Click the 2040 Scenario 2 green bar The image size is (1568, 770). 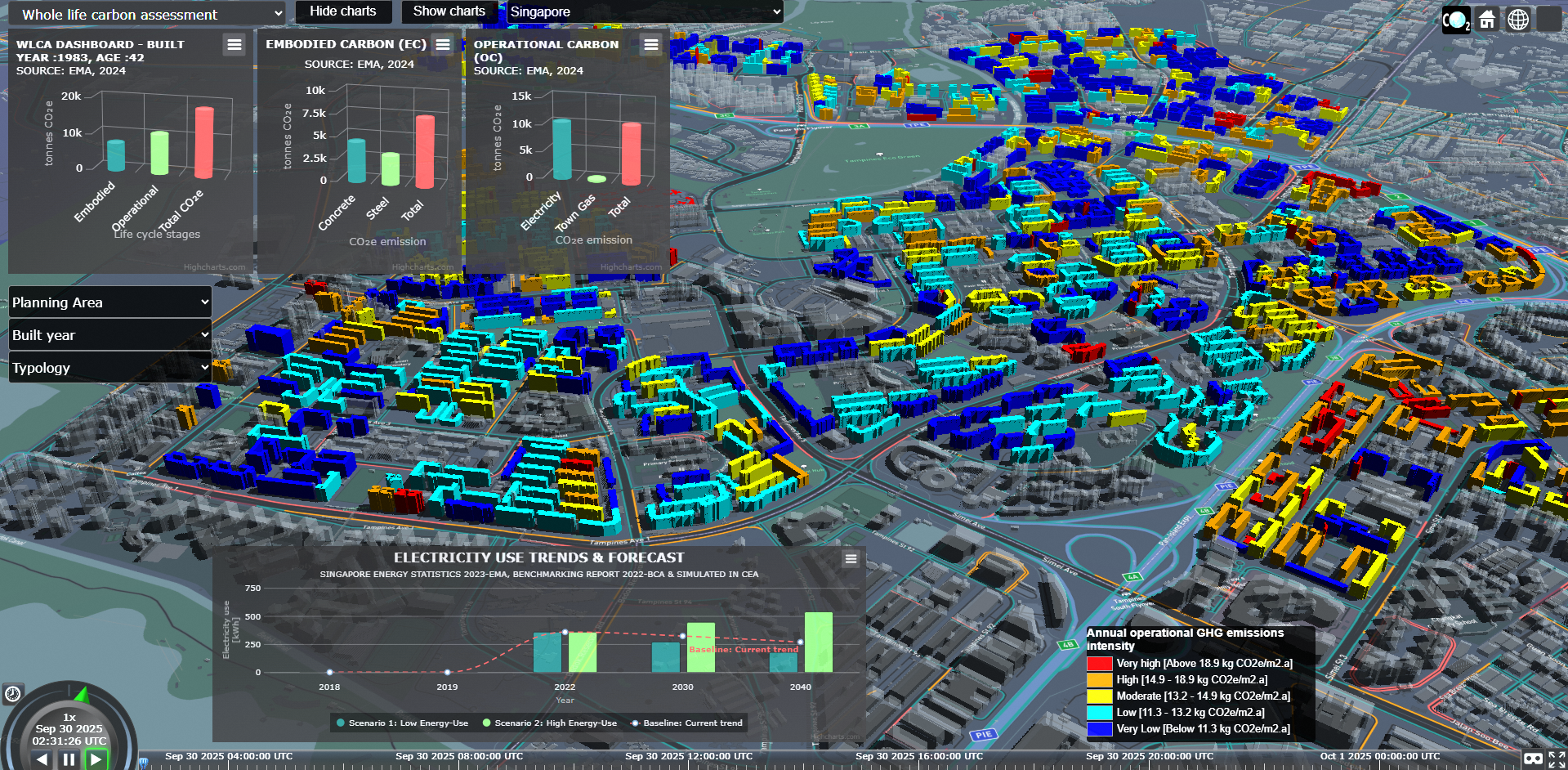(x=819, y=642)
